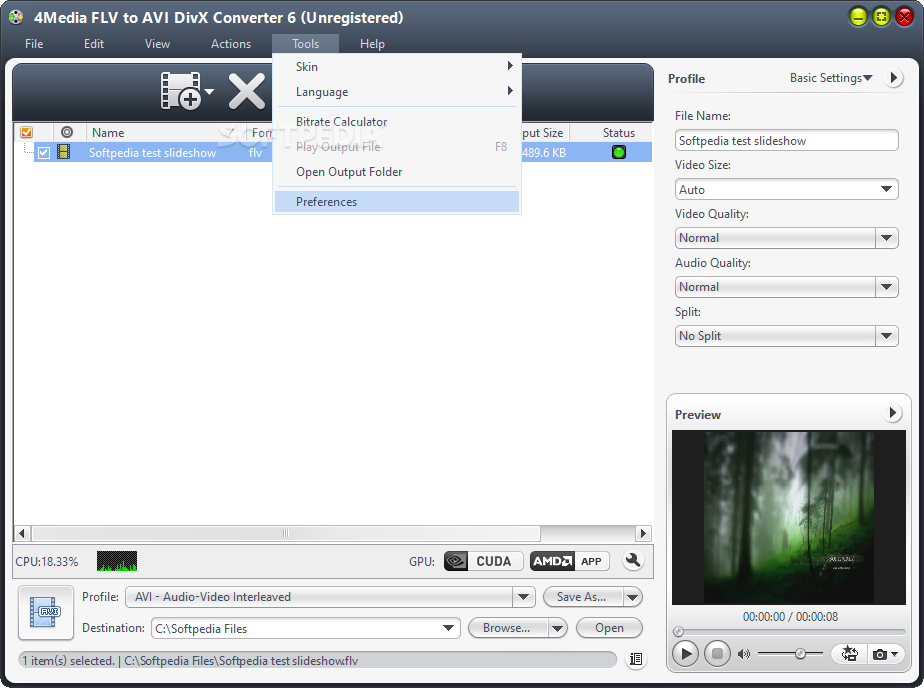The width and height of the screenshot is (924, 688).
Task: Open the Actions menu
Action: (231, 44)
